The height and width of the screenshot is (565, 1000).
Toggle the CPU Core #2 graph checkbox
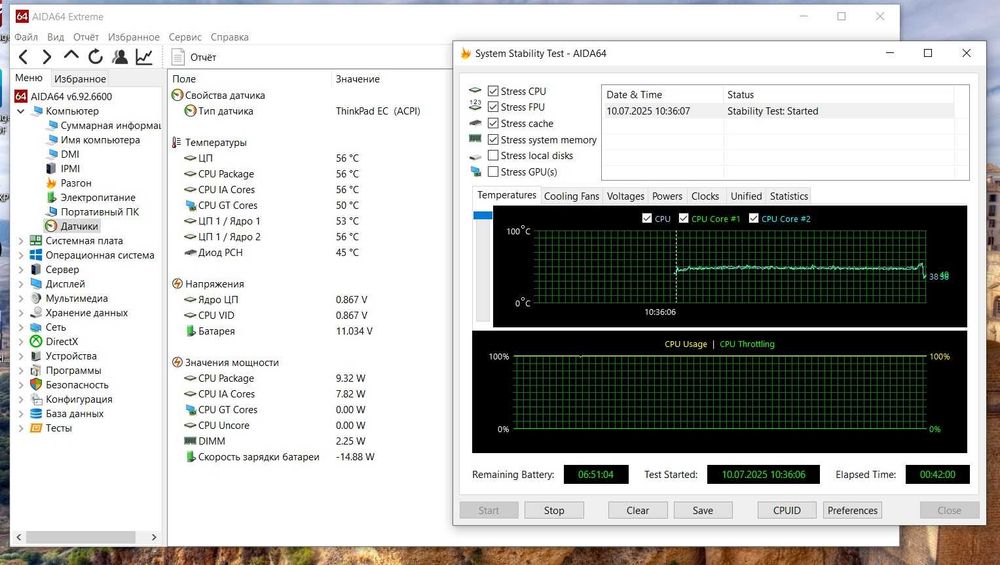(754, 218)
